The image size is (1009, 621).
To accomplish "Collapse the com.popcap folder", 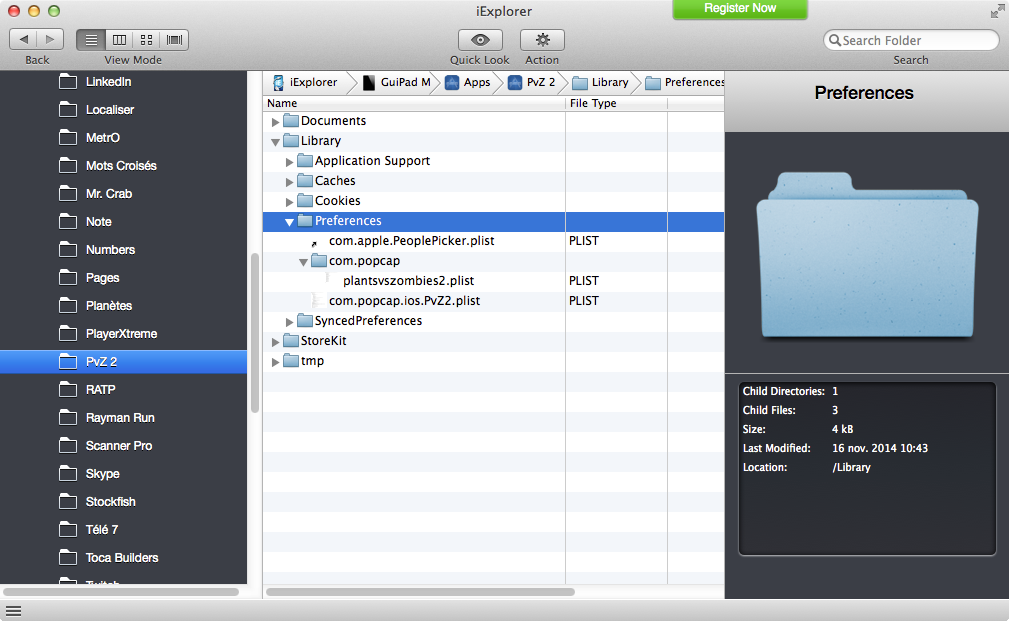I will [x=304, y=262].
